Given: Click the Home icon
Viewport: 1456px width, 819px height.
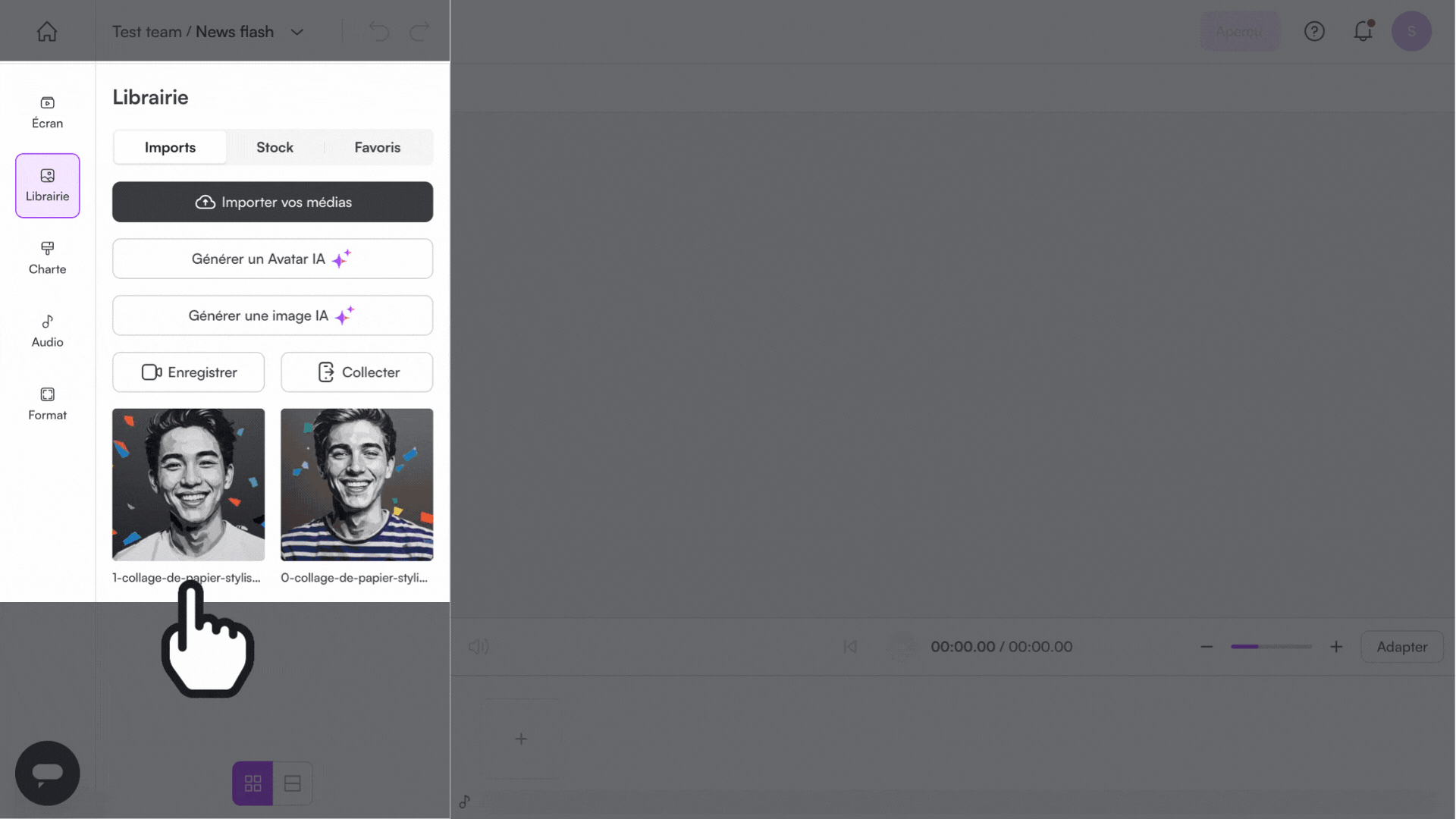Looking at the screenshot, I should (x=47, y=31).
